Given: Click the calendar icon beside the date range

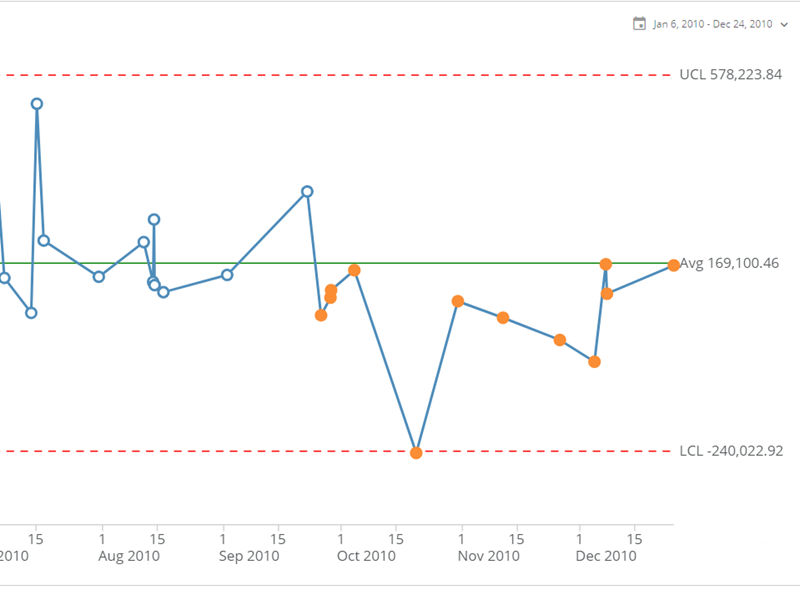Looking at the screenshot, I should [639, 24].
